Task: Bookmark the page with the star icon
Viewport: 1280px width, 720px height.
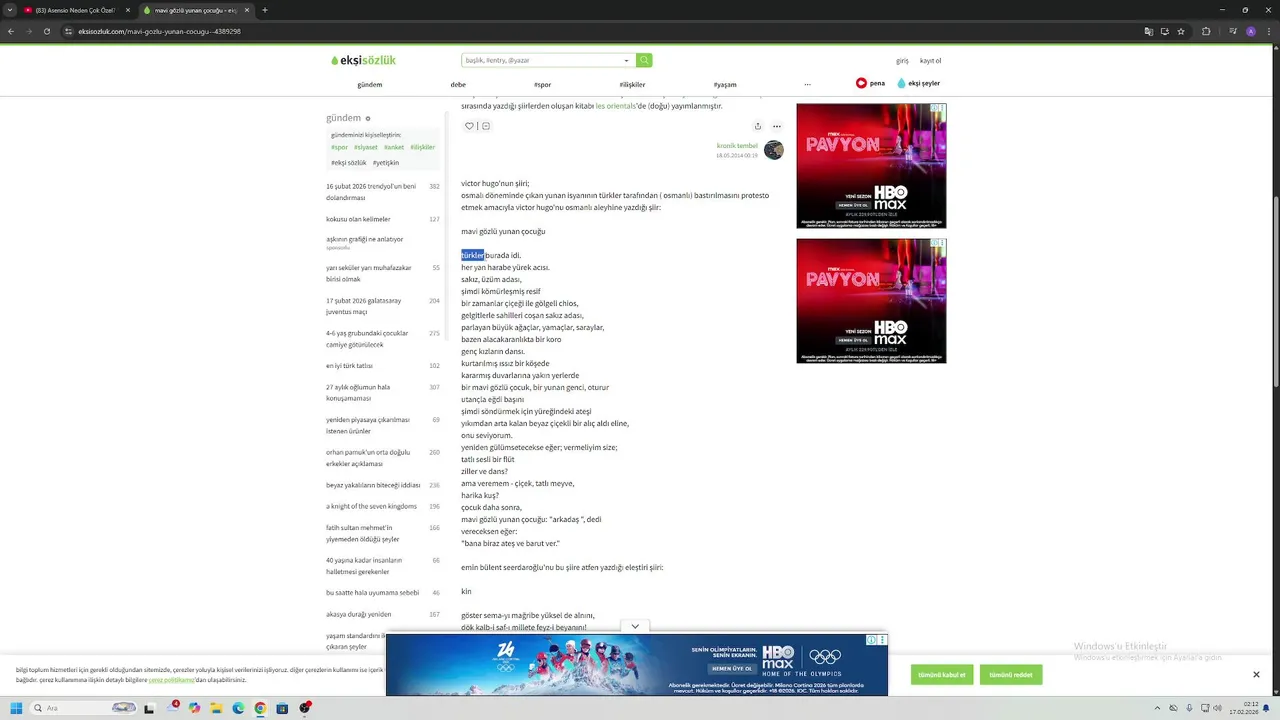Action: coord(1181,31)
